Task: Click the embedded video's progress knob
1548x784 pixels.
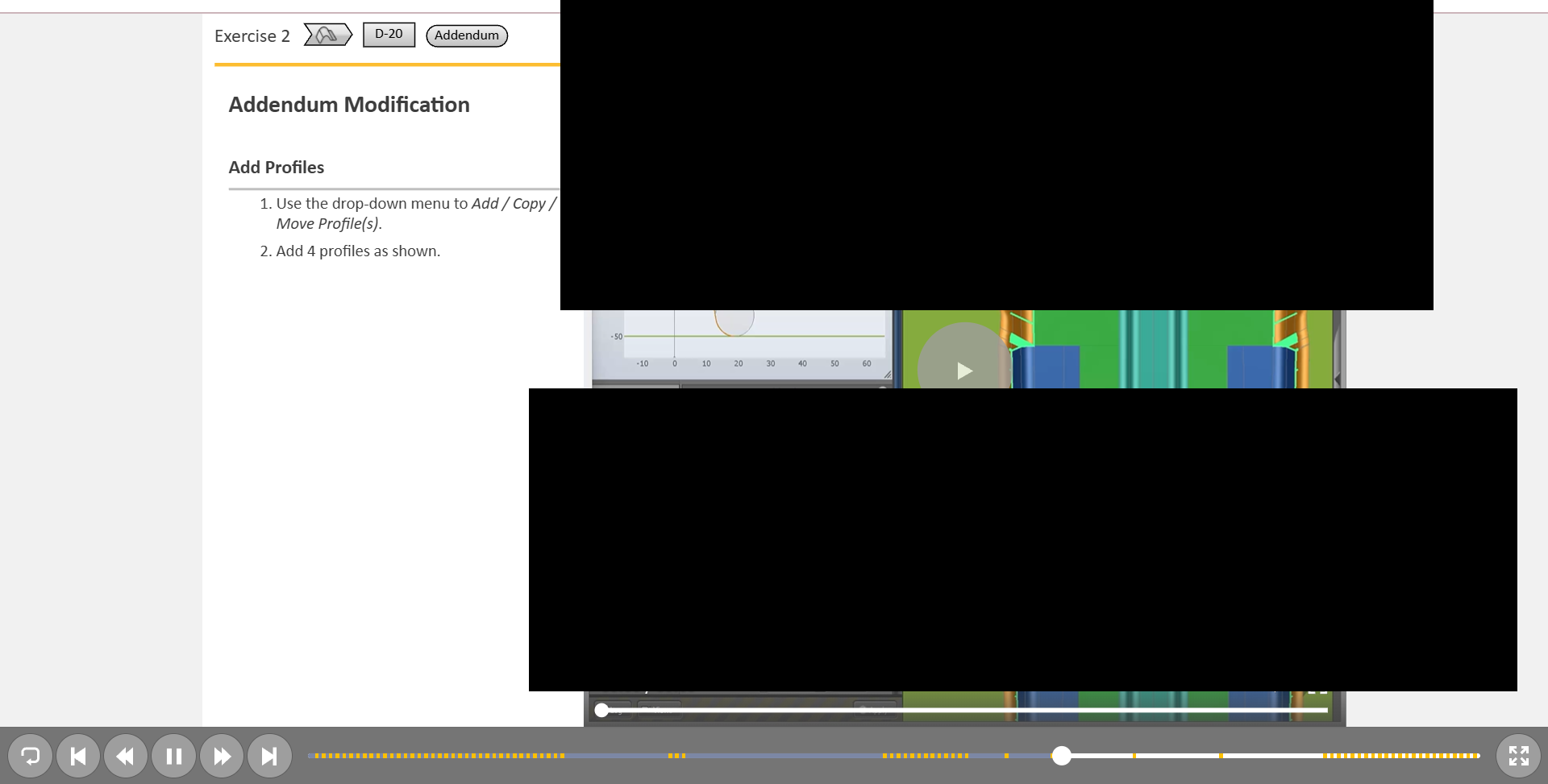Action: pyautogui.click(x=601, y=710)
